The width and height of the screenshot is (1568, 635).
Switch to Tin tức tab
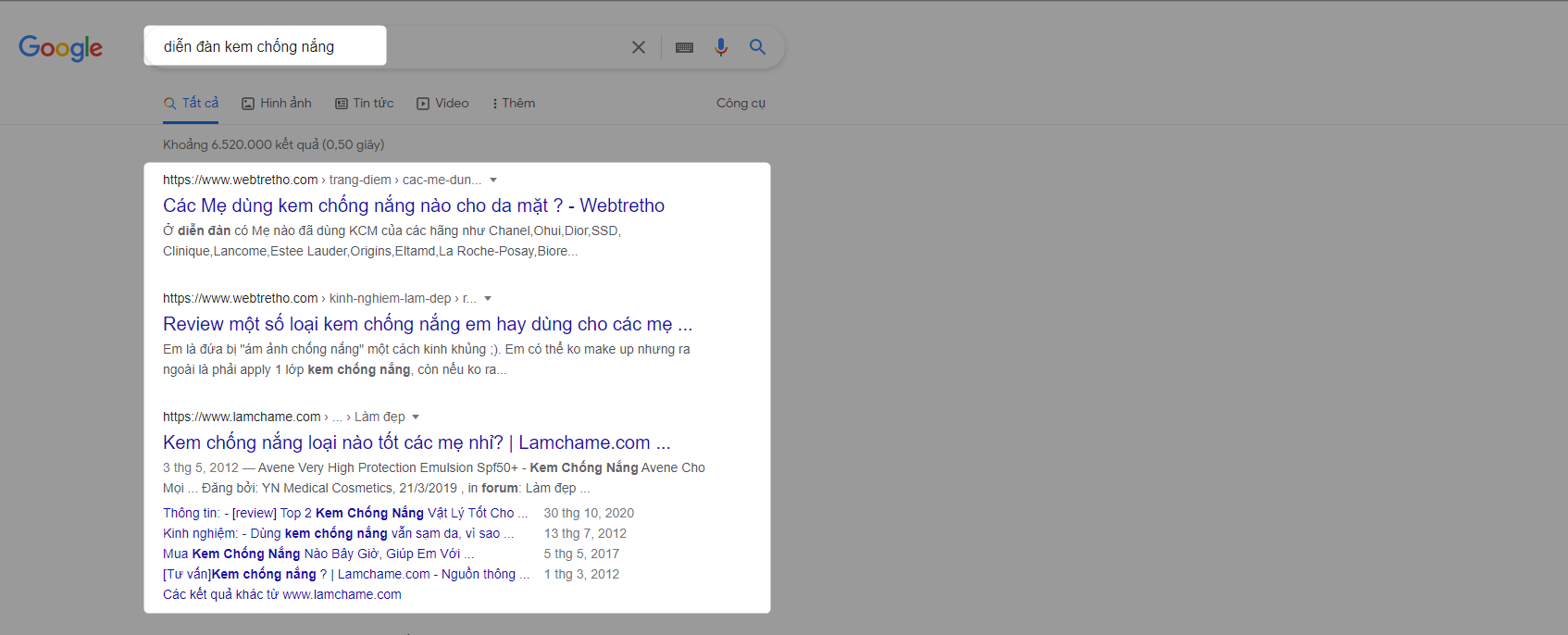[365, 103]
